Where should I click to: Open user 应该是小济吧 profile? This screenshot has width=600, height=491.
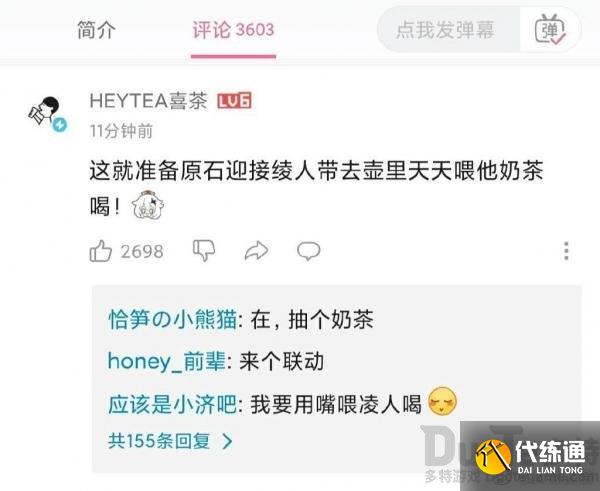(173, 405)
